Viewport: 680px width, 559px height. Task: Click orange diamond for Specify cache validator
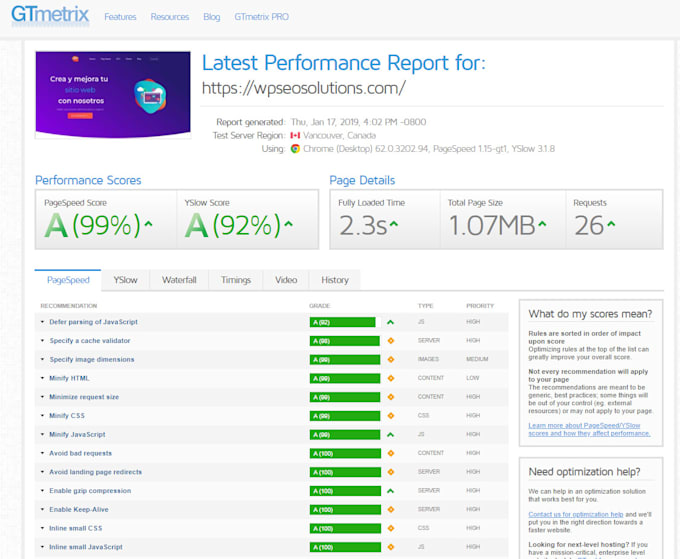tap(391, 341)
